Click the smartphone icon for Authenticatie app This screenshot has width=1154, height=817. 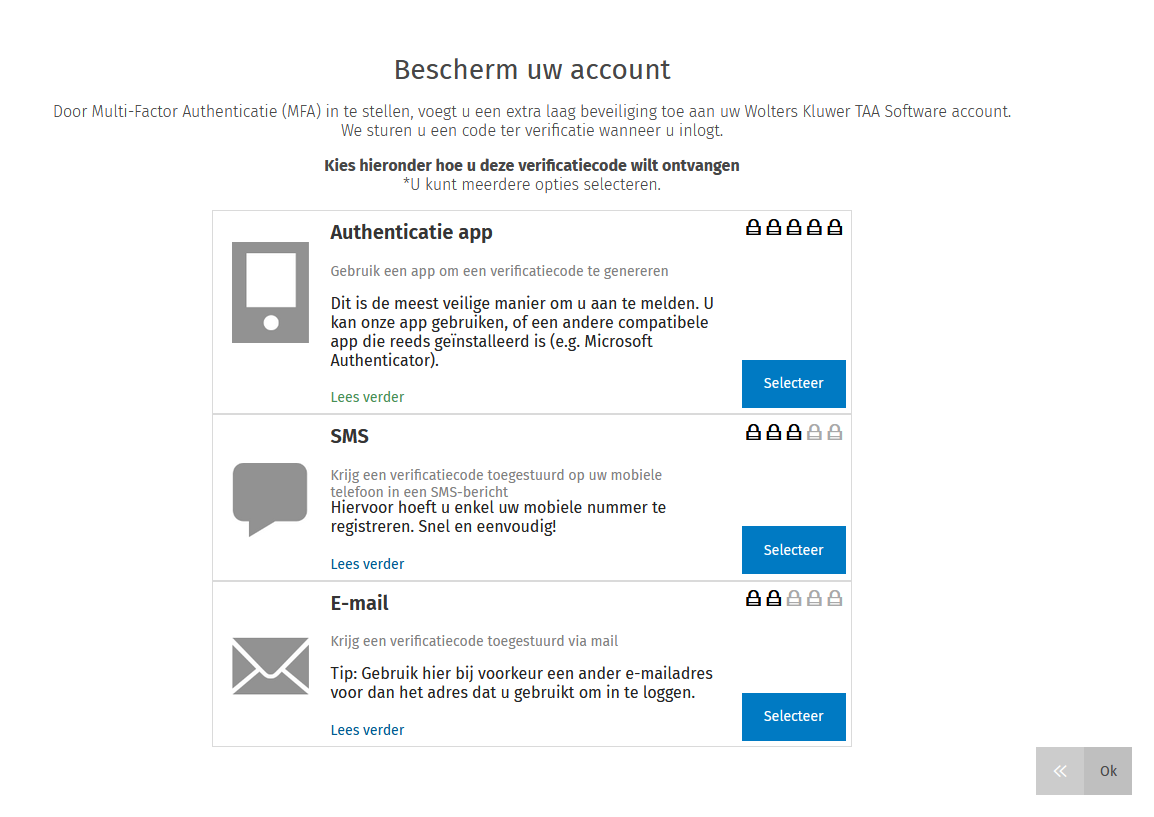270,292
